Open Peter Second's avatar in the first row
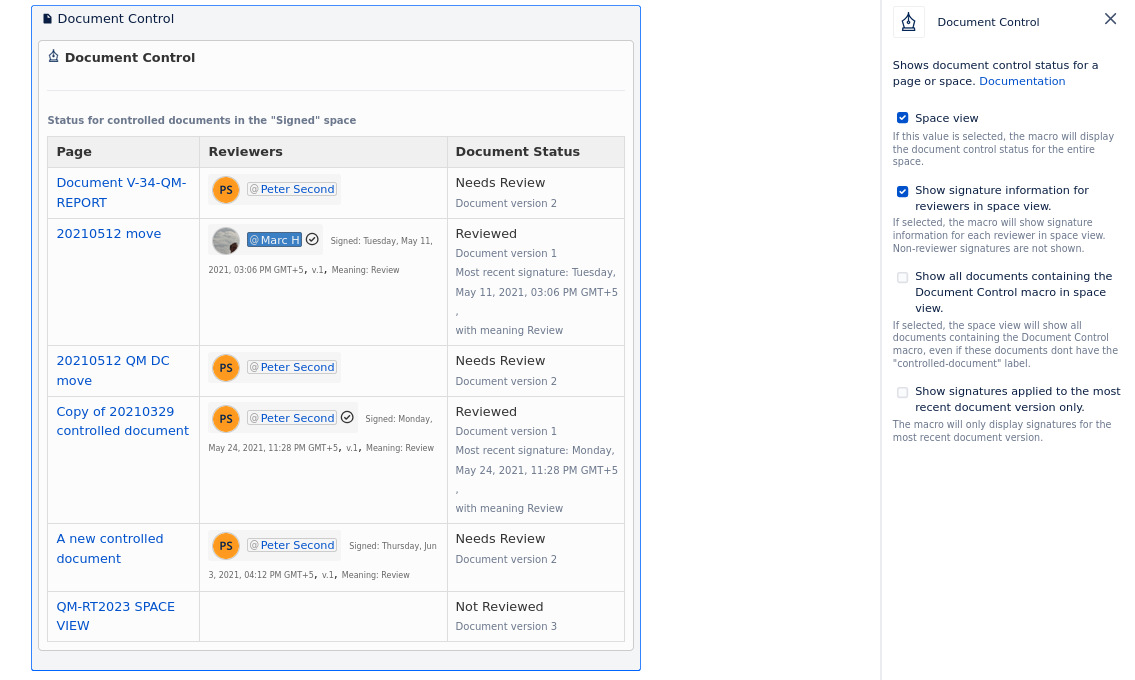Screen dimensions: 1135x680 225,188
